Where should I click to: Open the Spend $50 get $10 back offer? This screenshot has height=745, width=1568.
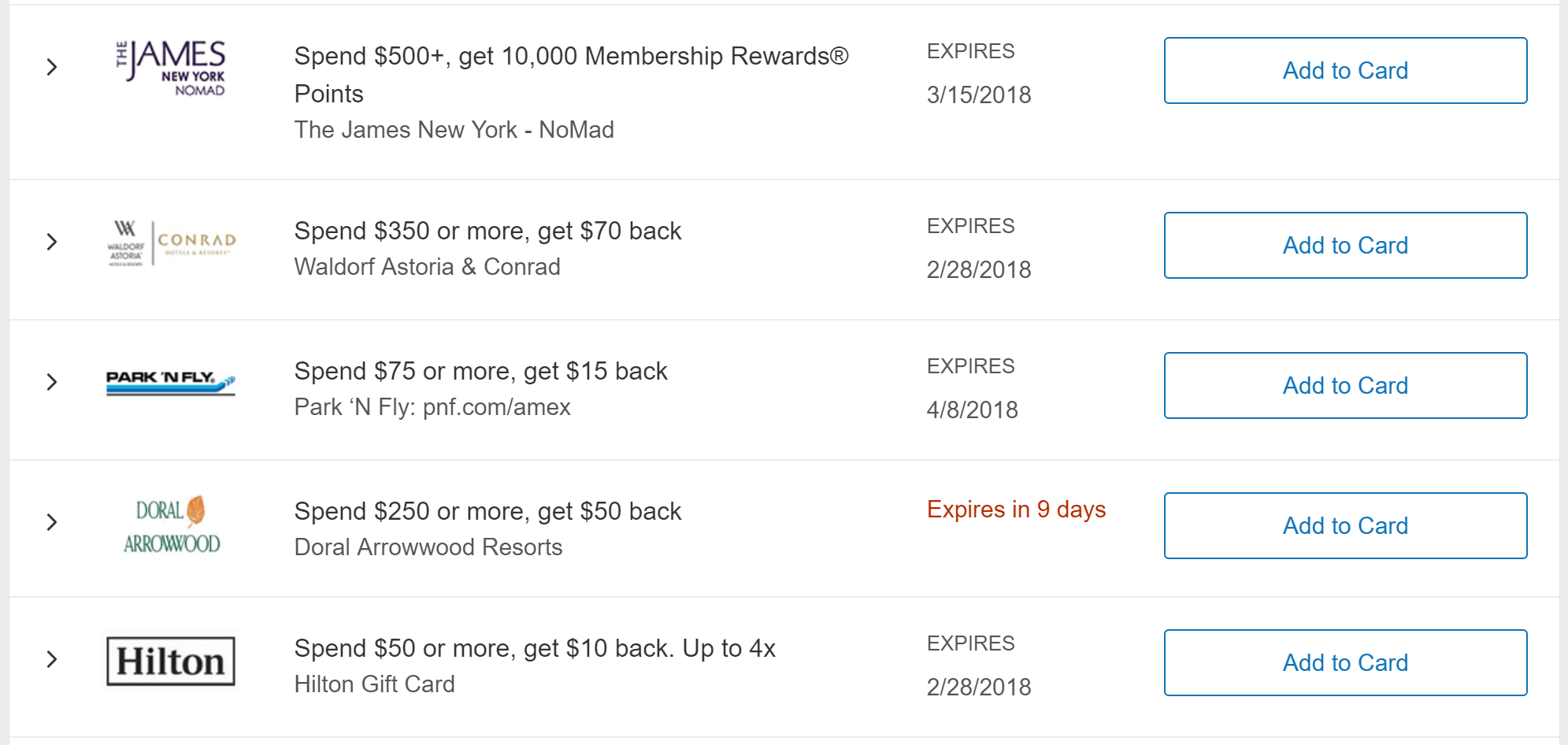[535, 648]
